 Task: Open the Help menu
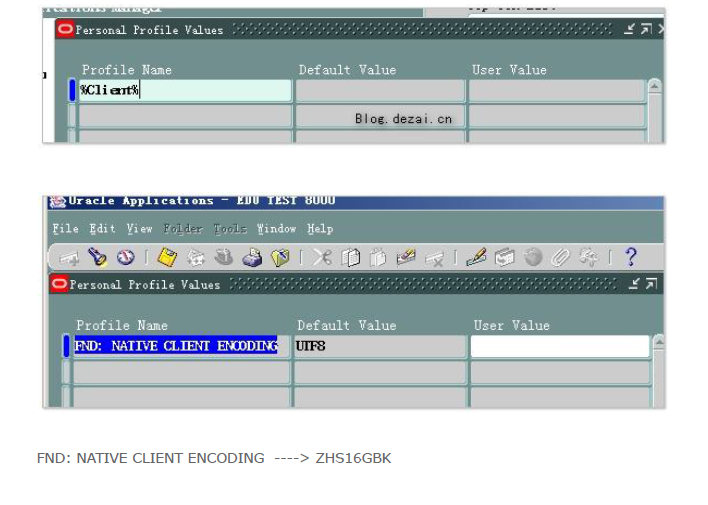(320, 229)
